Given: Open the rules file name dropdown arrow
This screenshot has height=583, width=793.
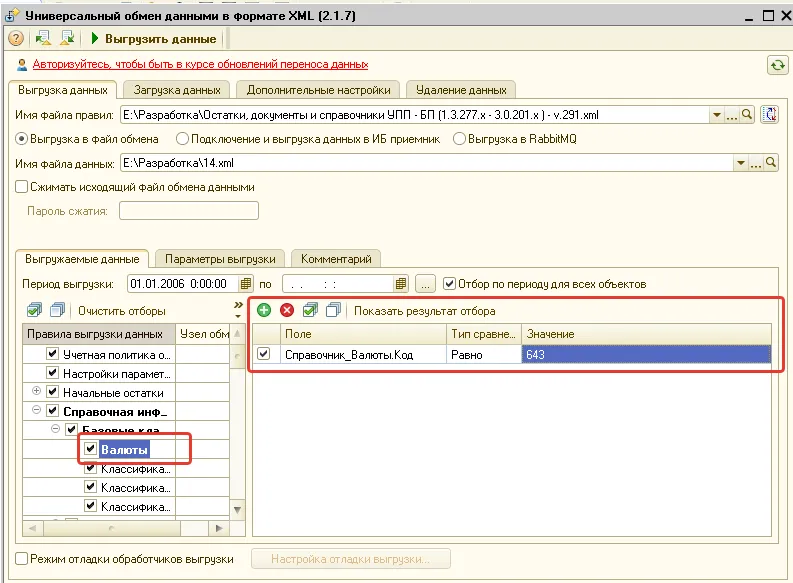Looking at the screenshot, I should [x=717, y=115].
